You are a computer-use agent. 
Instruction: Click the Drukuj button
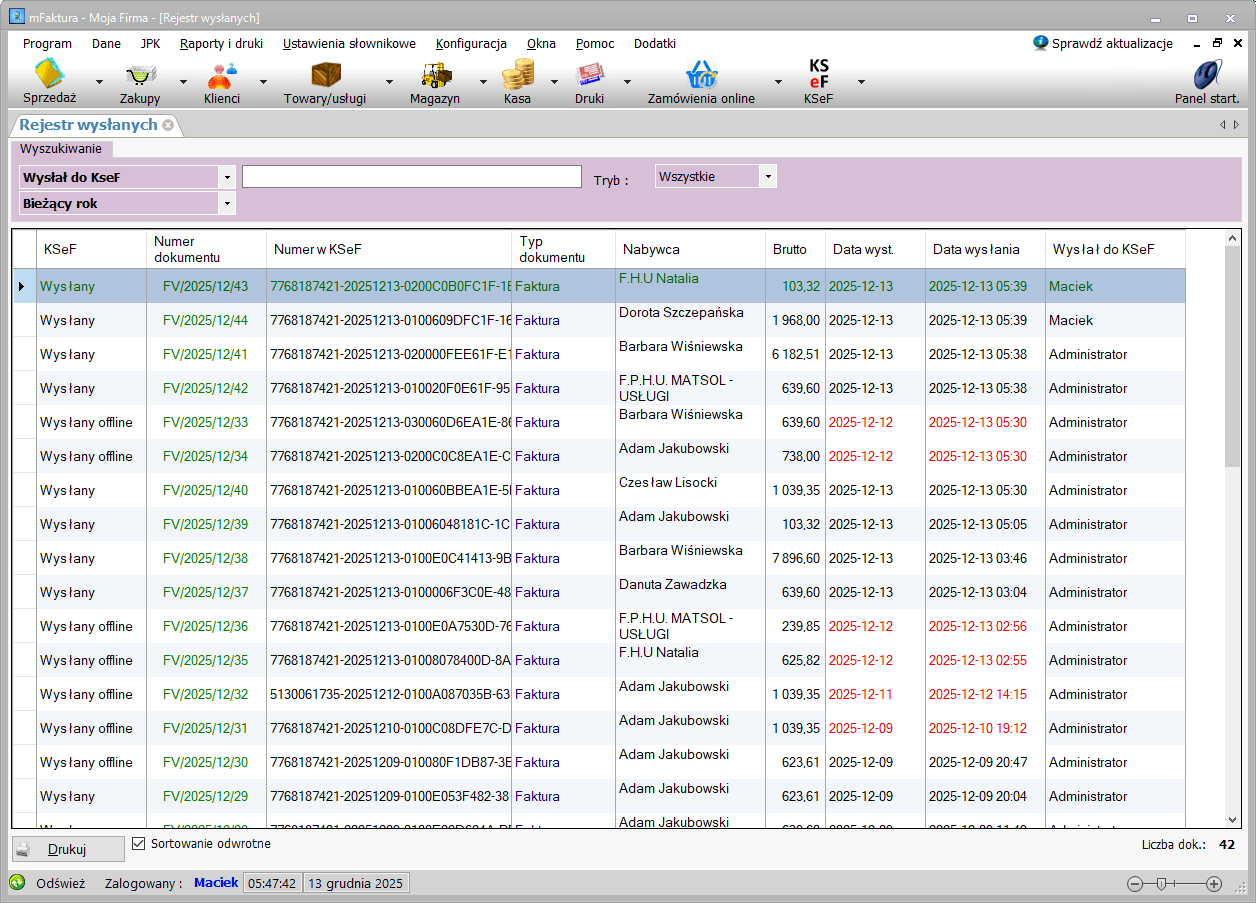point(68,850)
